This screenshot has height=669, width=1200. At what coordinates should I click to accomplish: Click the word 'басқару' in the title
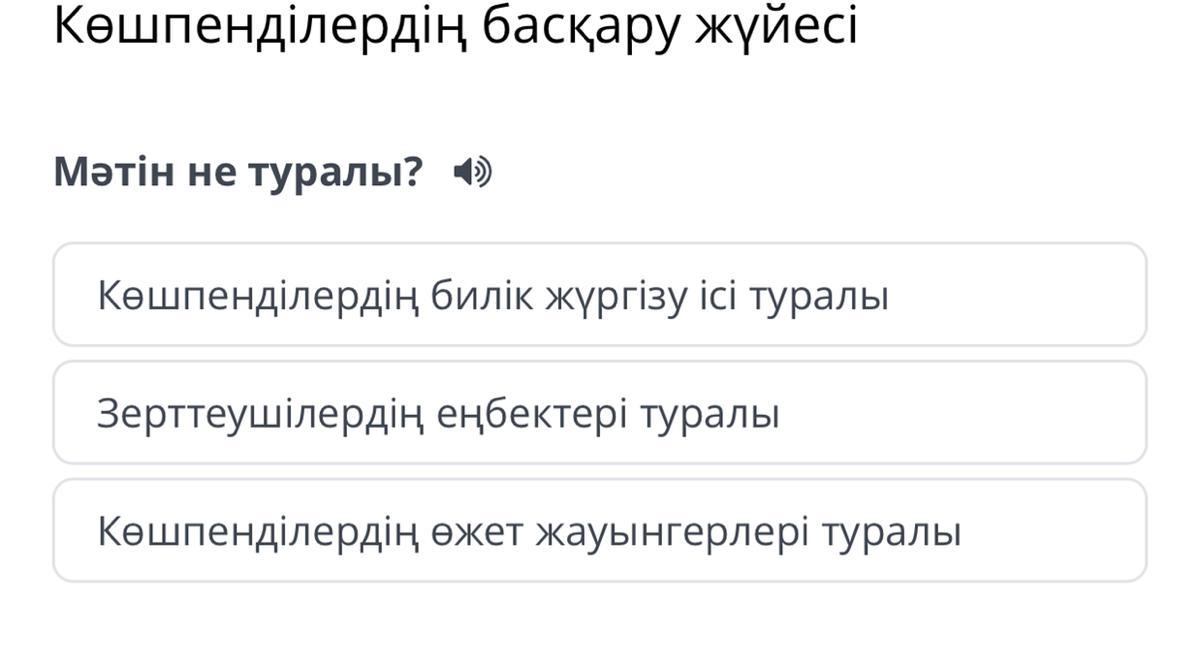[581, 29]
